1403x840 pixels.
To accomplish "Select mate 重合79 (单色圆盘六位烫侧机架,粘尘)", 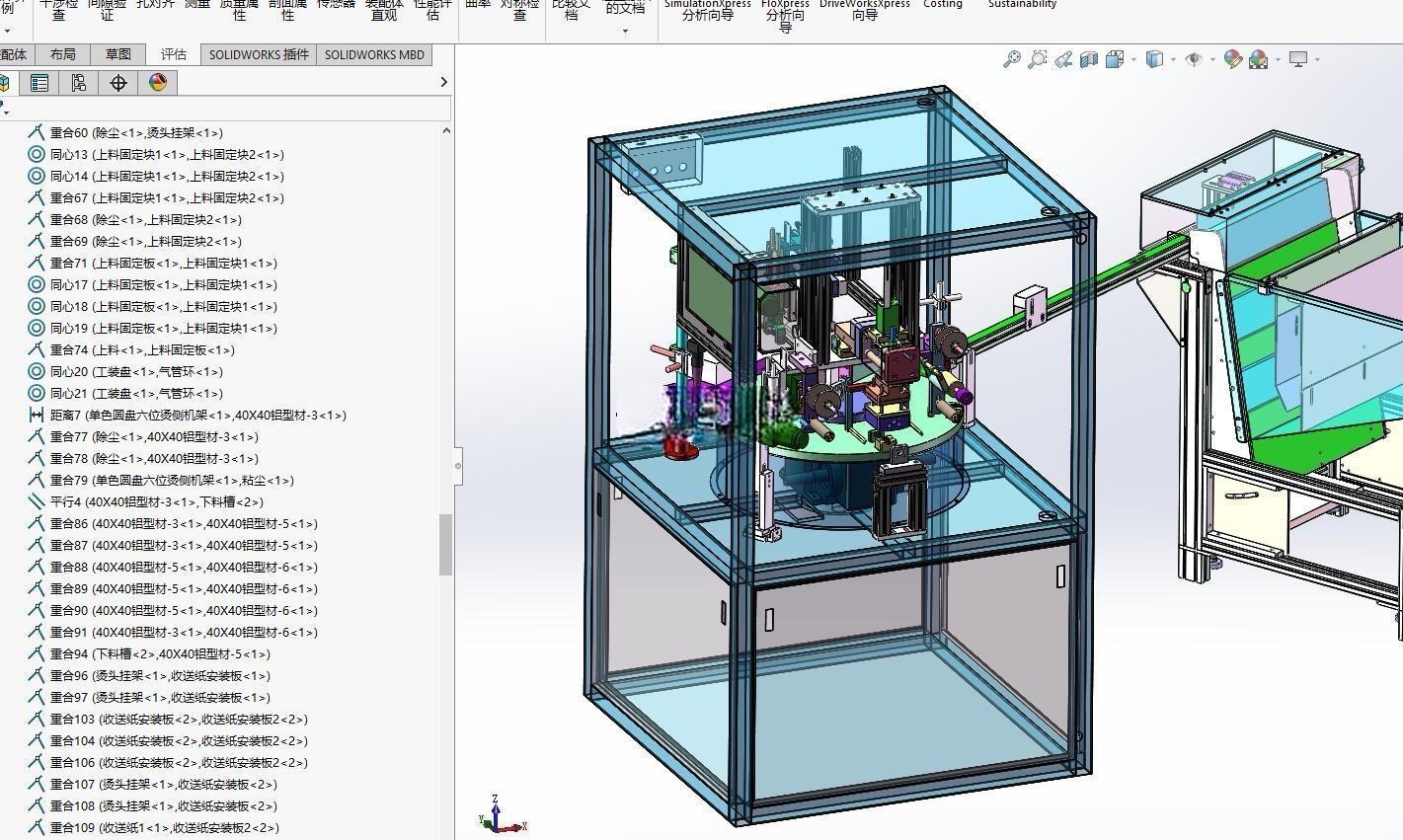I will 172,480.
